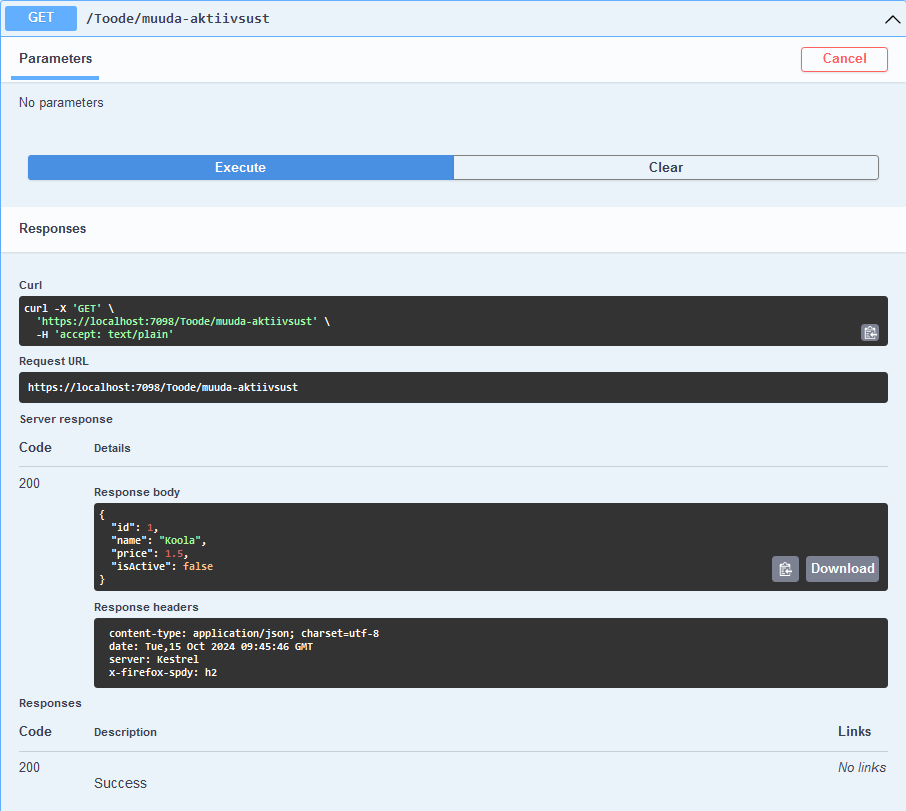Click the No links text
This screenshot has width=906, height=811.
pyautogui.click(x=862, y=768)
